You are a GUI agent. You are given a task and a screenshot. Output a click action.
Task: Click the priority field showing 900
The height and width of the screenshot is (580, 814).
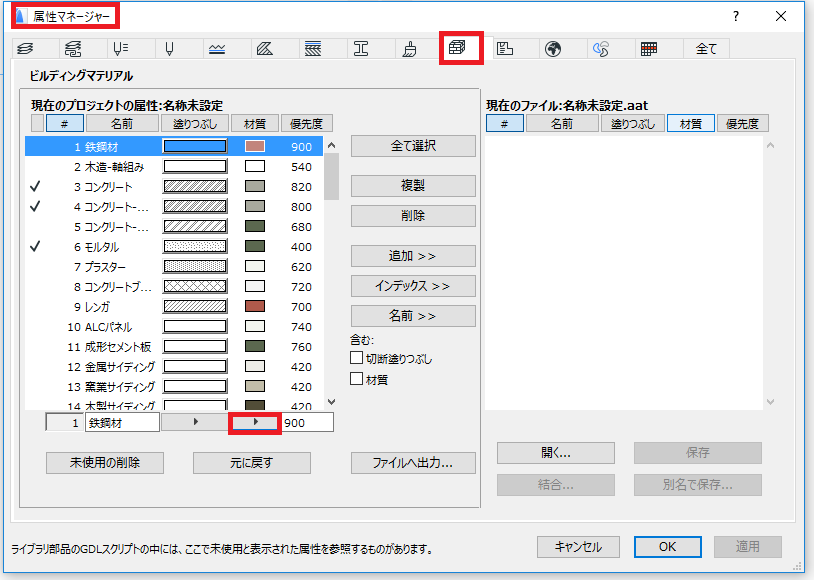coord(307,423)
